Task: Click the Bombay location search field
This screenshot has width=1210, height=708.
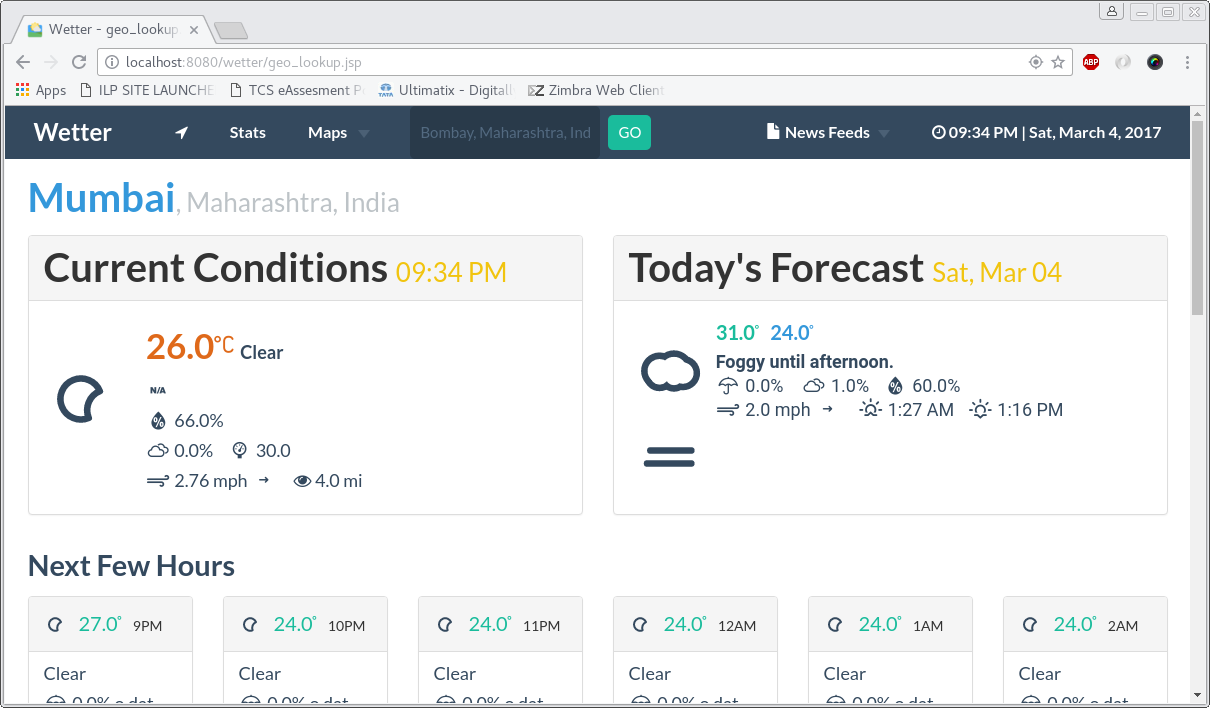Action: 504,132
